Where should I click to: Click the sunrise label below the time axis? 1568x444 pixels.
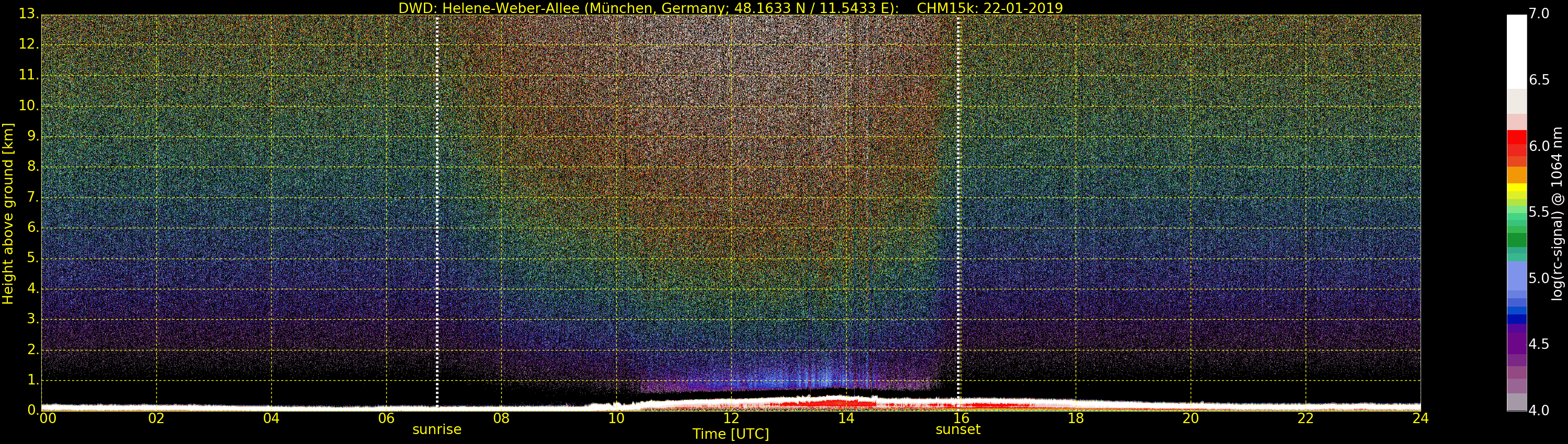point(436,429)
